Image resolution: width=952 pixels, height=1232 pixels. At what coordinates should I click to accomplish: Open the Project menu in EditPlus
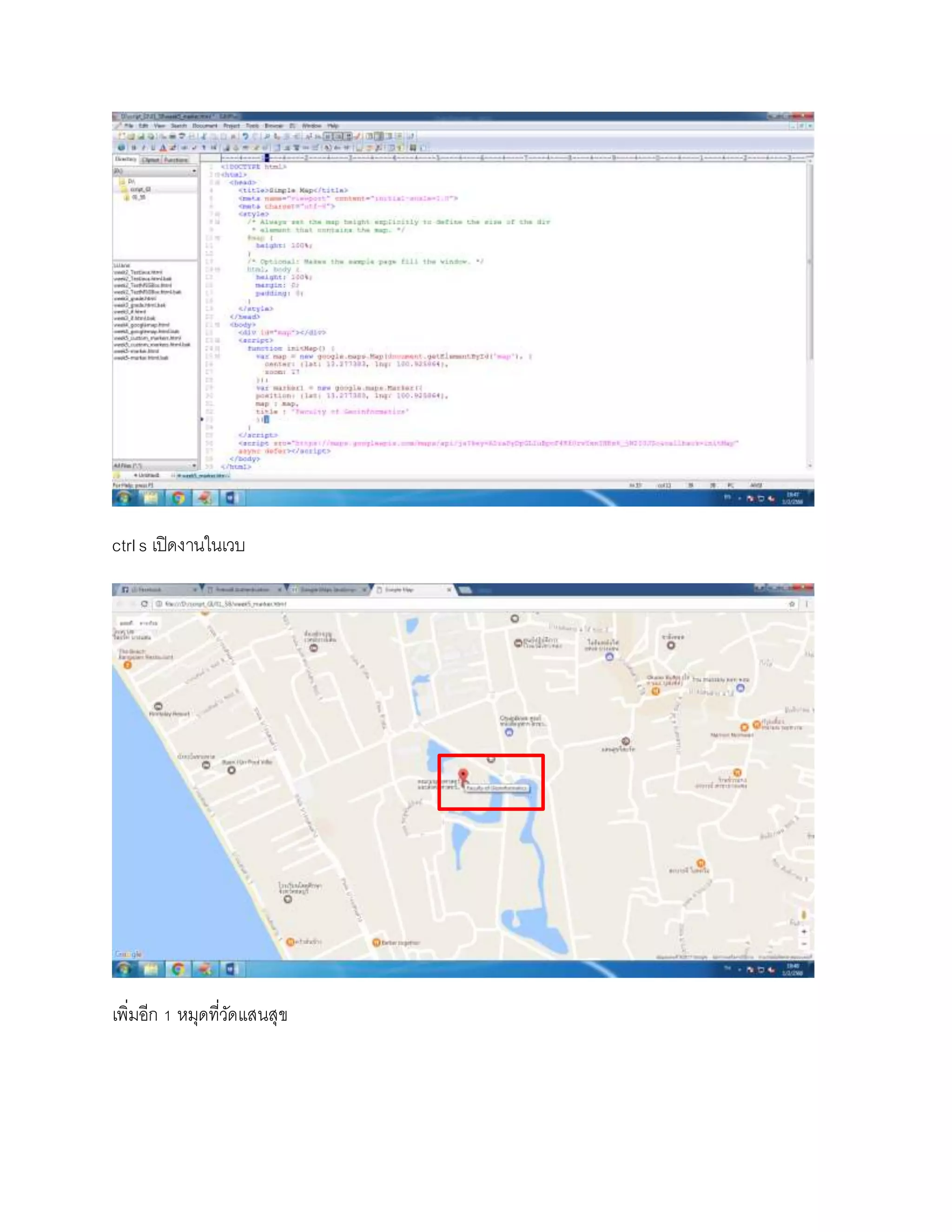point(231,126)
